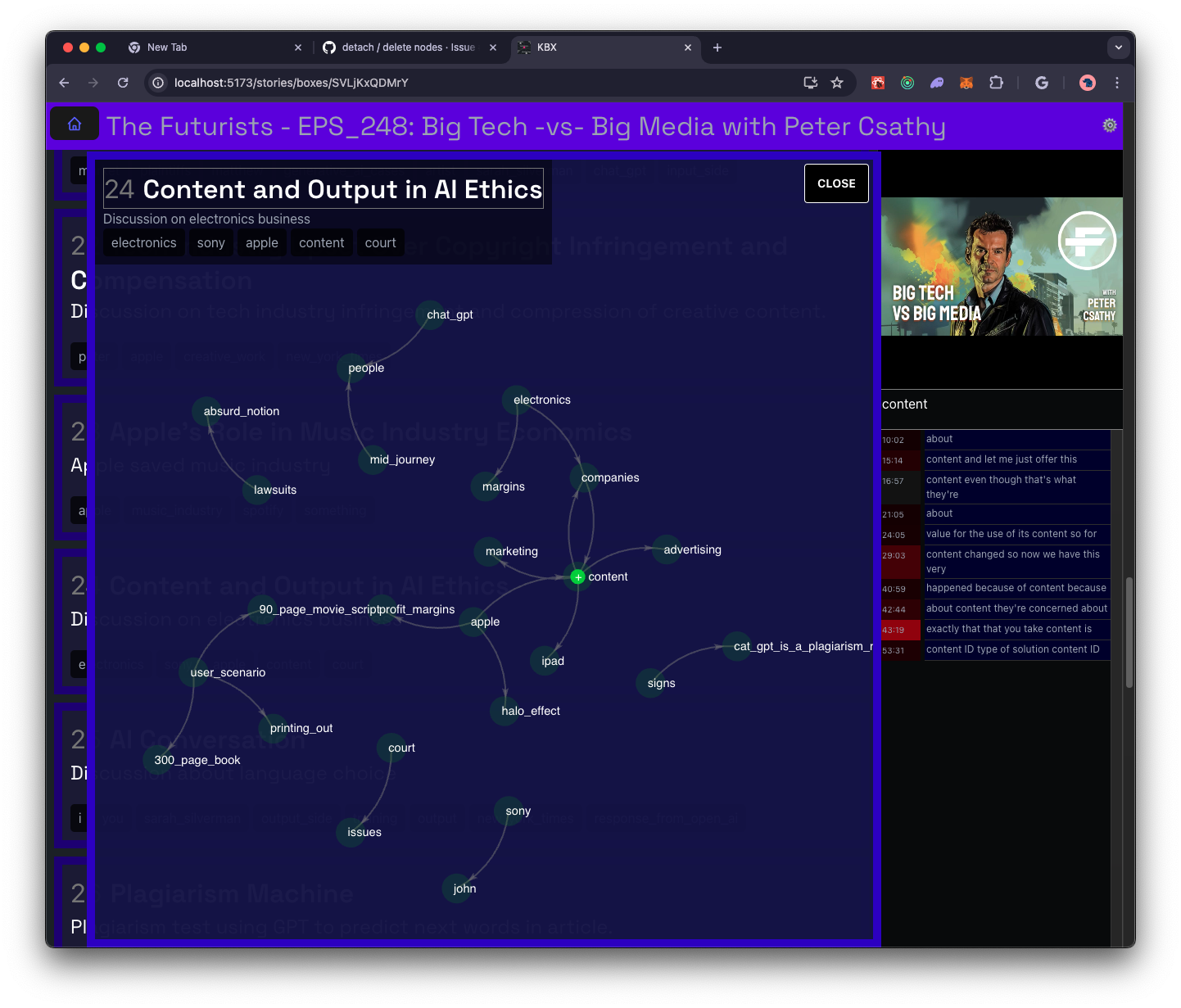
Task: Select the sony tag
Action: (211, 243)
